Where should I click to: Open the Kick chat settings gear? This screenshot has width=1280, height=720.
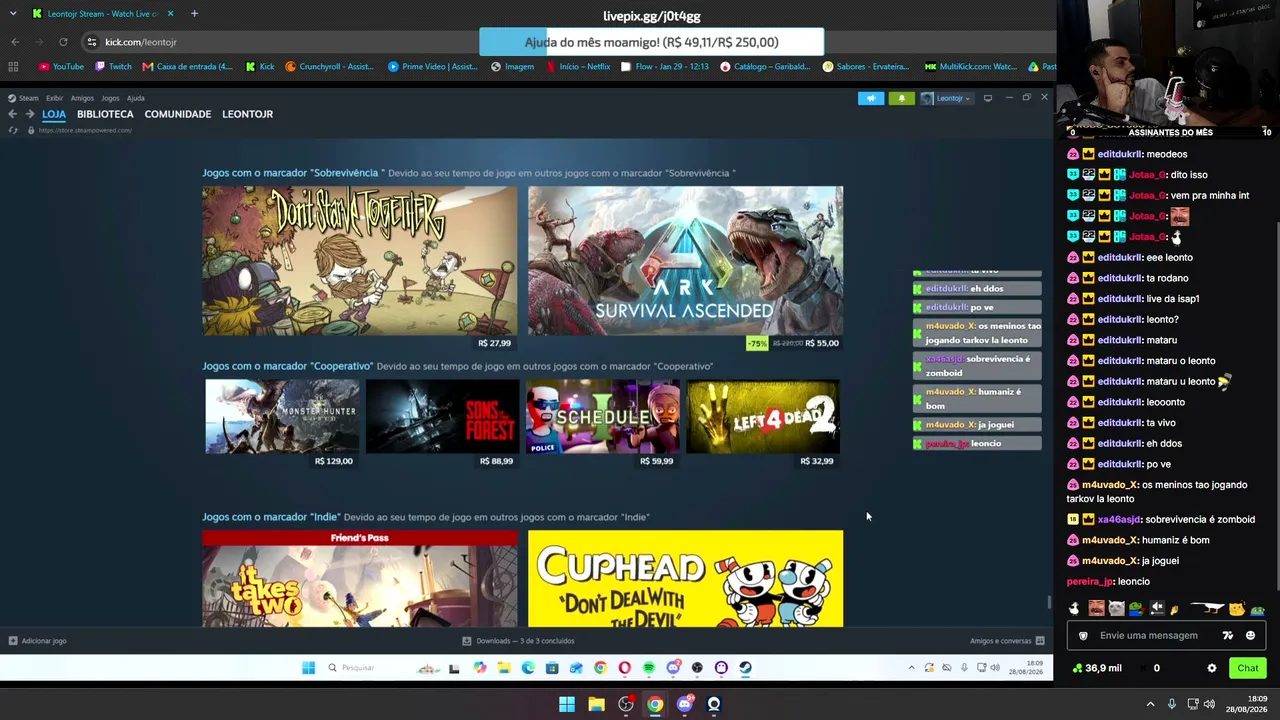coord(1212,668)
